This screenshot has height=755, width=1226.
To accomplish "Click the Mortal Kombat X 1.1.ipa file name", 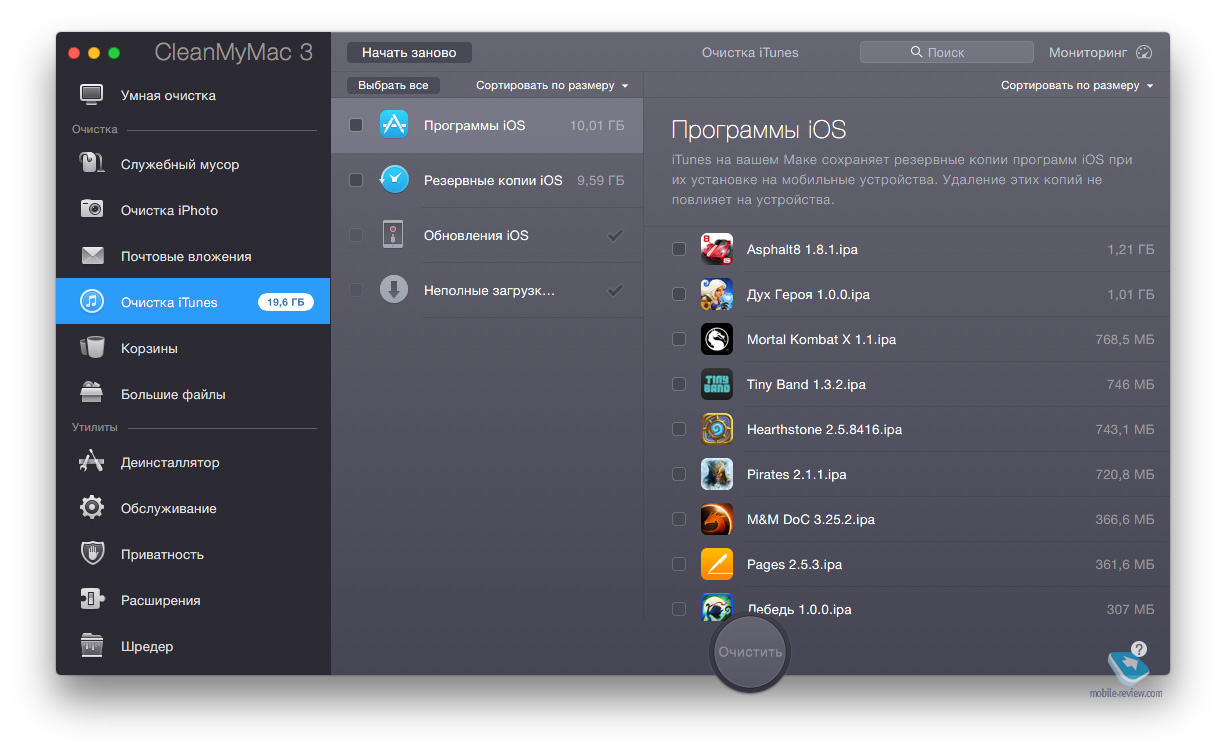I will [x=821, y=340].
